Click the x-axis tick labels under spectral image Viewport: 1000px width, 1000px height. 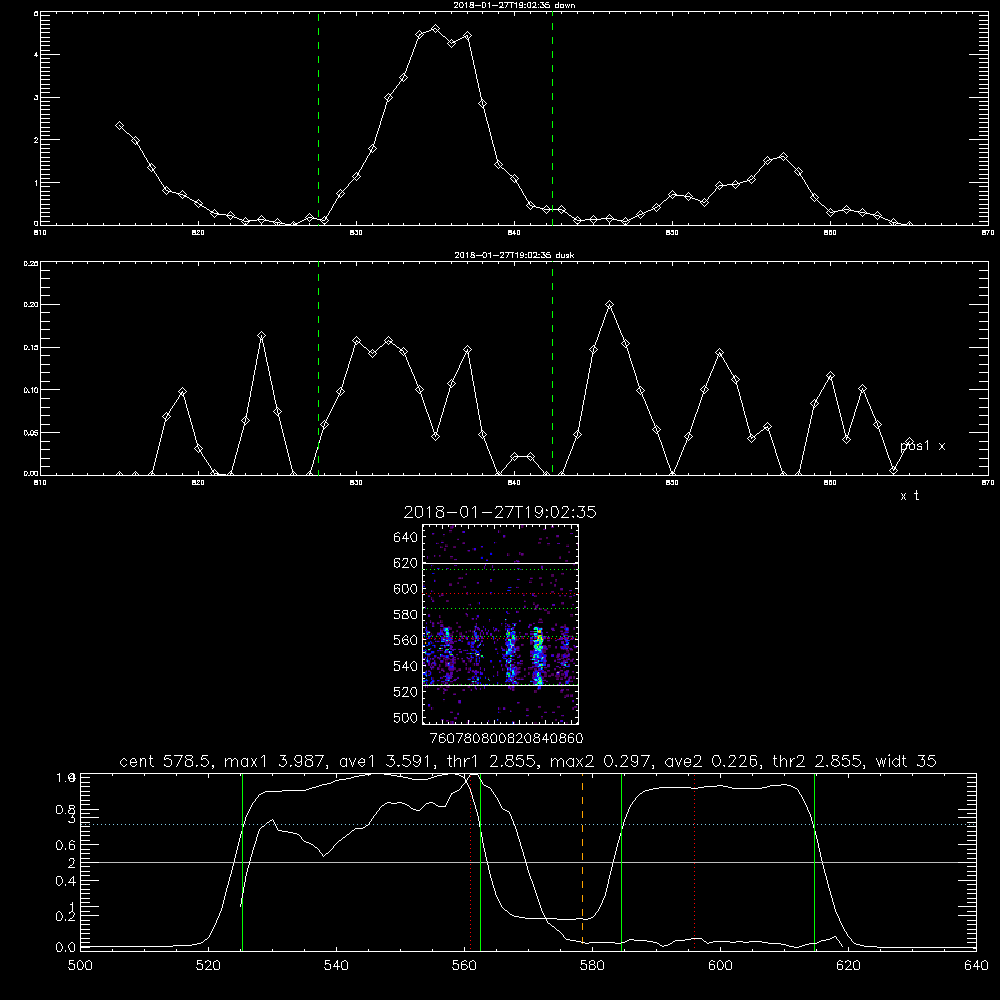tap(506, 738)
